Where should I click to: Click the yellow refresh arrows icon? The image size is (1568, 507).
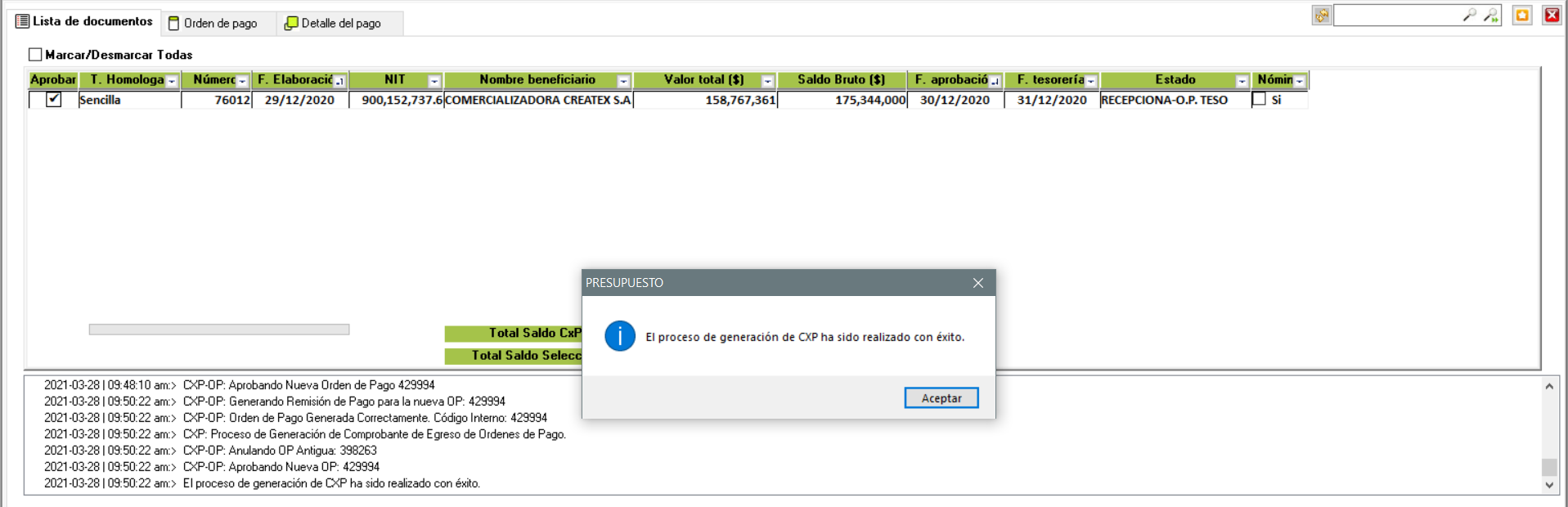tap(1322, 16)
